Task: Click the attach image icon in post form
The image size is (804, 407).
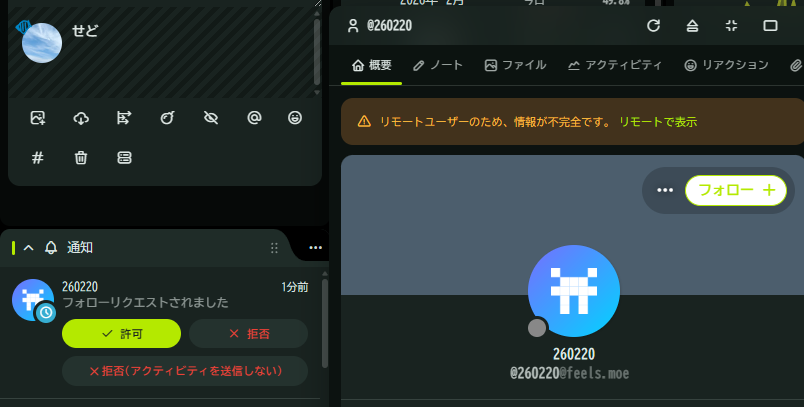Action: (38, 118)
